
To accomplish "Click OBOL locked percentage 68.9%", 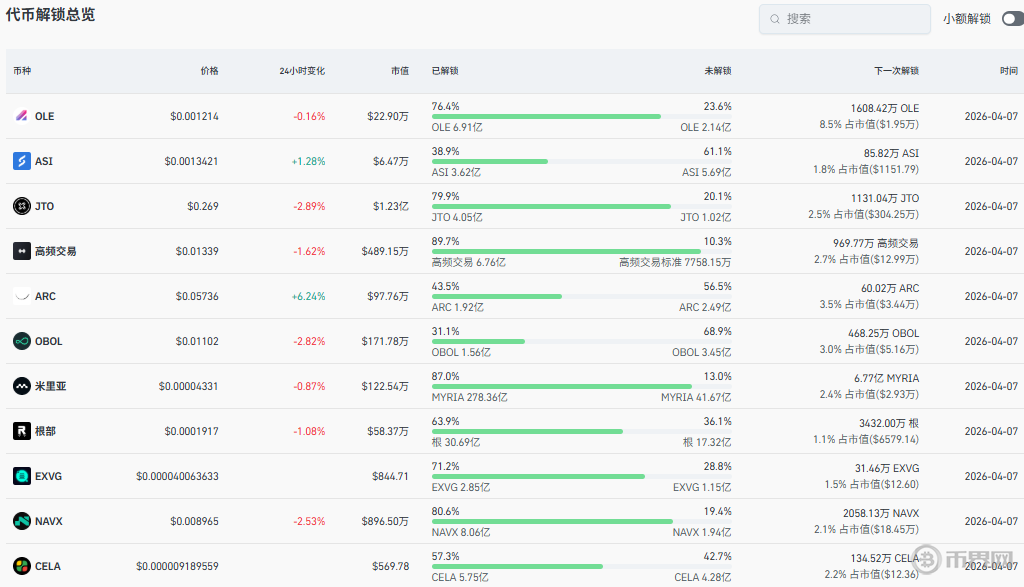I will click(718, 332).
